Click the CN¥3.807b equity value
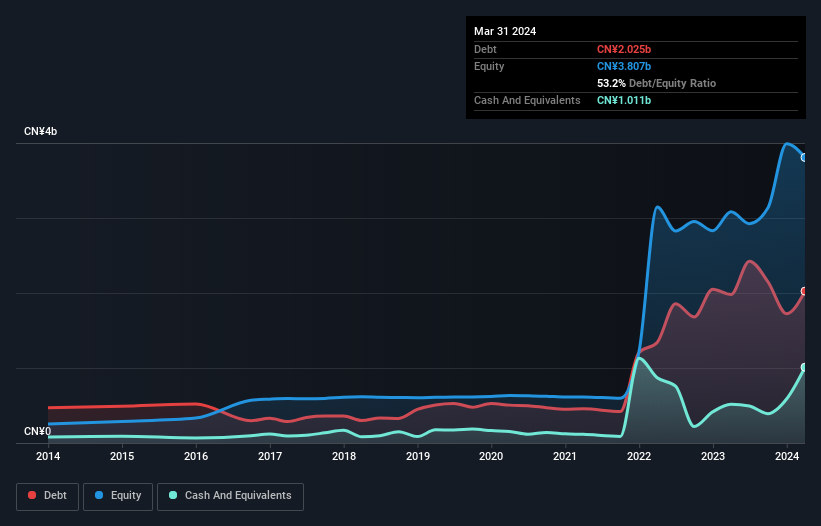The height and width of the screenshot is (526, 821). click(x=624, y=66)
